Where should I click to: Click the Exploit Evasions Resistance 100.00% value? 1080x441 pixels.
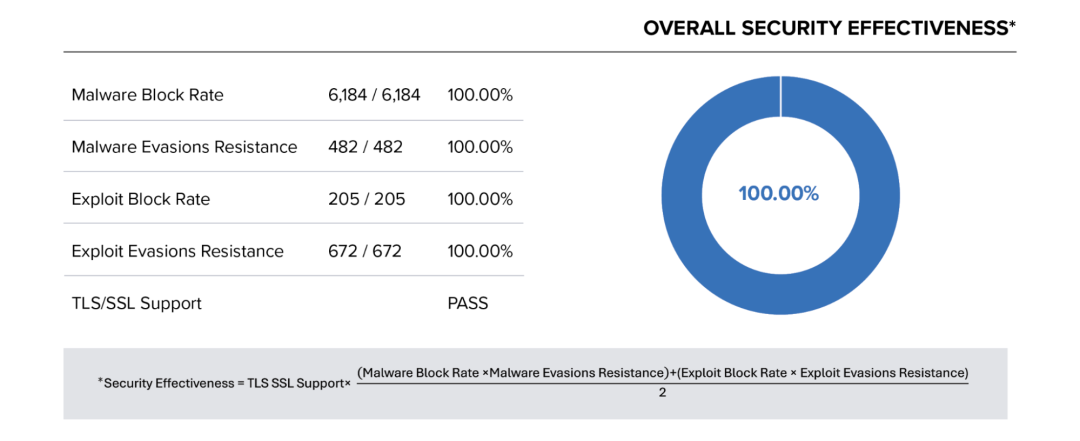[x=480, y=251]
